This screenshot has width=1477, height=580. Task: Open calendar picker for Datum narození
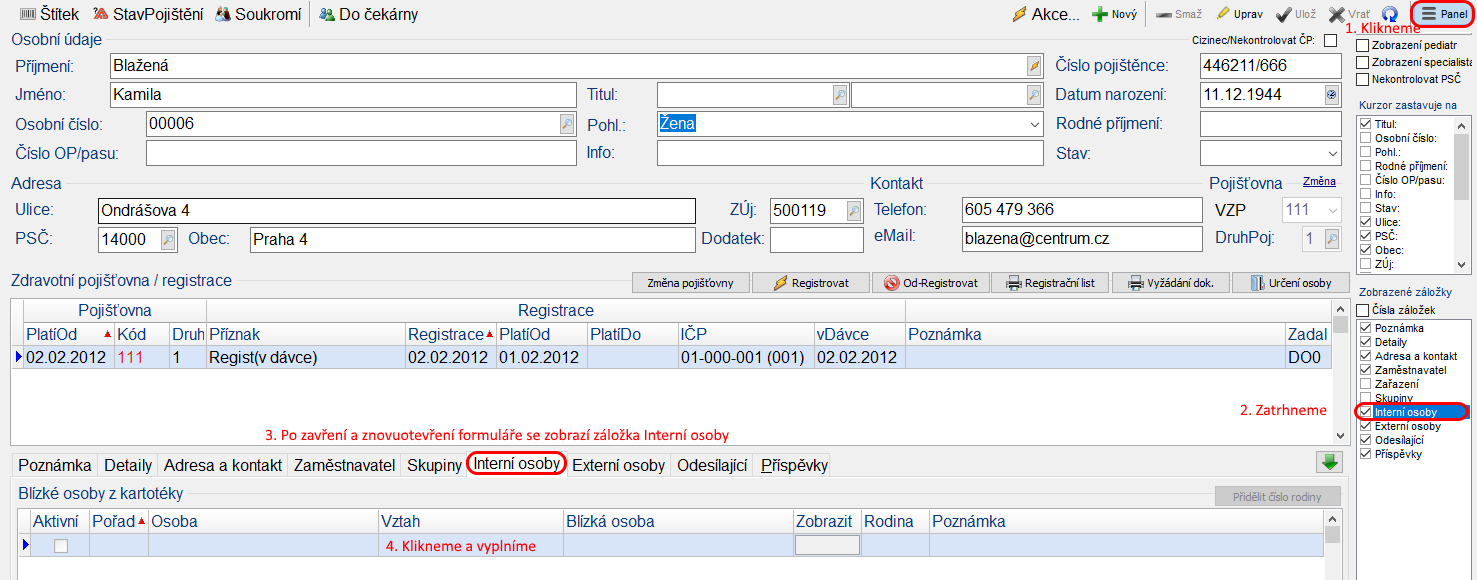1331,95
